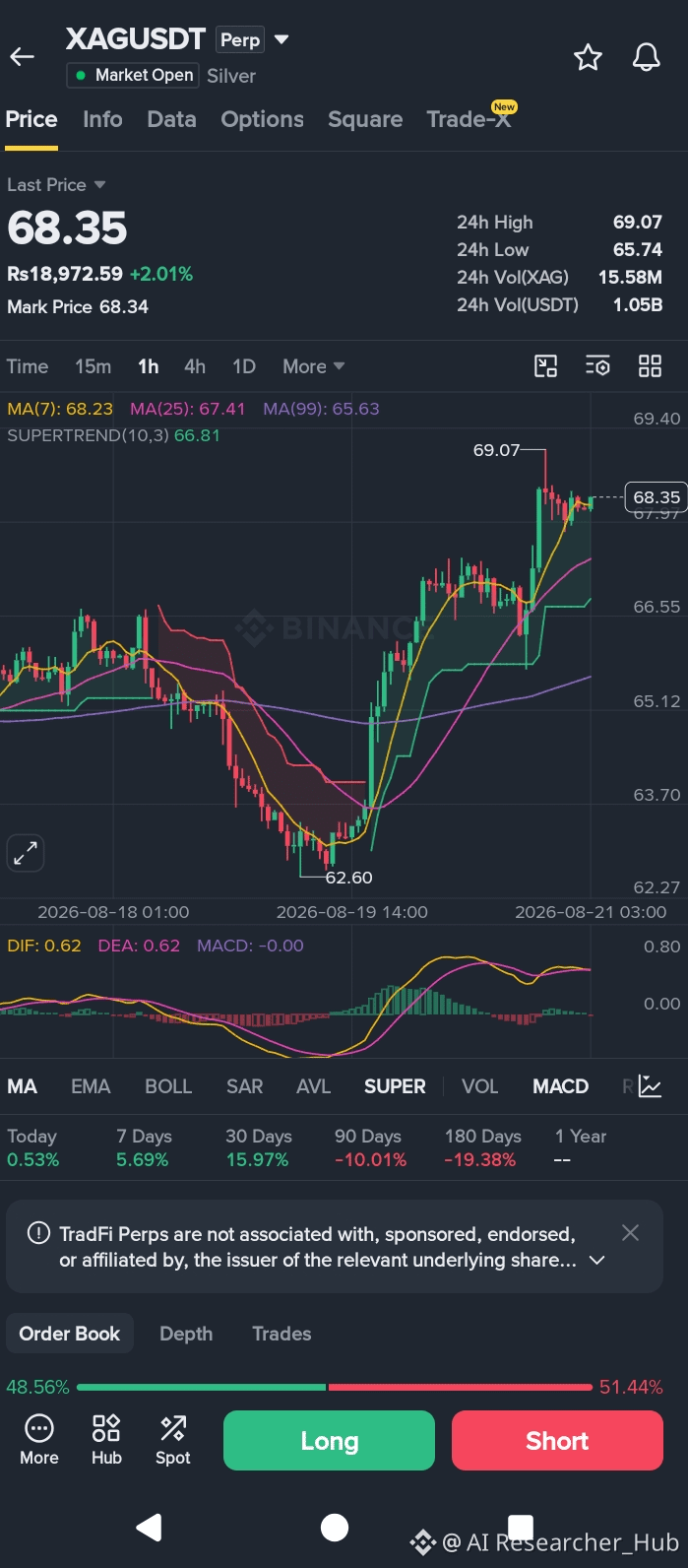Open the Trades tab

pyautogui.click(x=281, y=1334)
